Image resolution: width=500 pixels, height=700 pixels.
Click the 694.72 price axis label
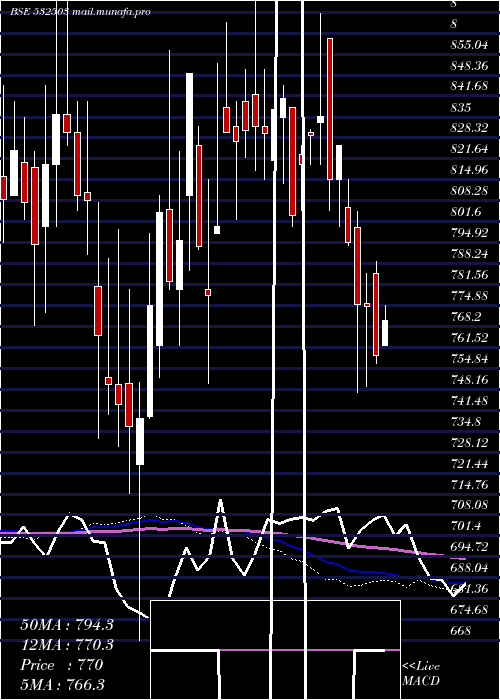click(x=471, y=548)
